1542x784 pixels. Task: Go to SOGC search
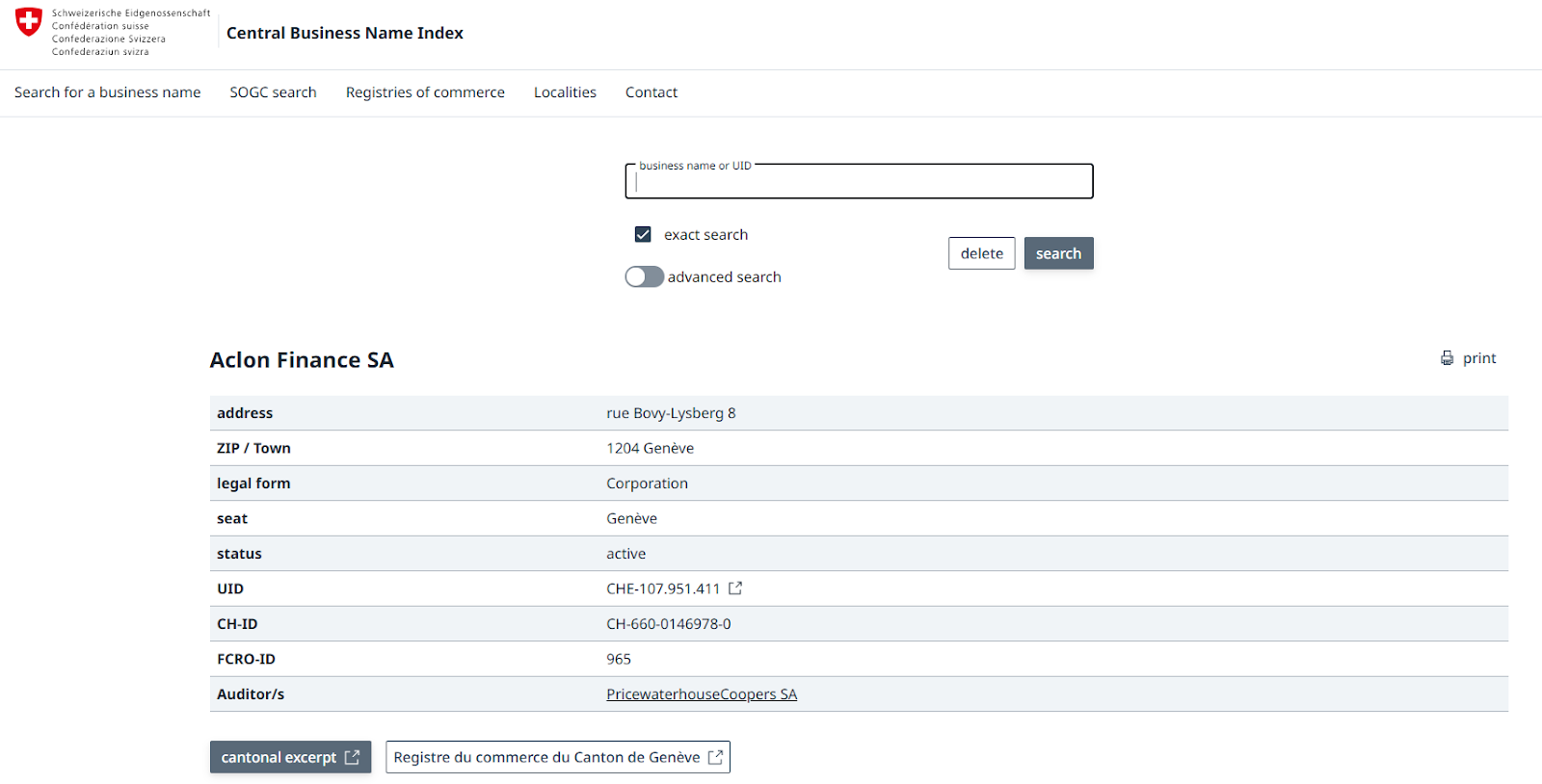273,92
